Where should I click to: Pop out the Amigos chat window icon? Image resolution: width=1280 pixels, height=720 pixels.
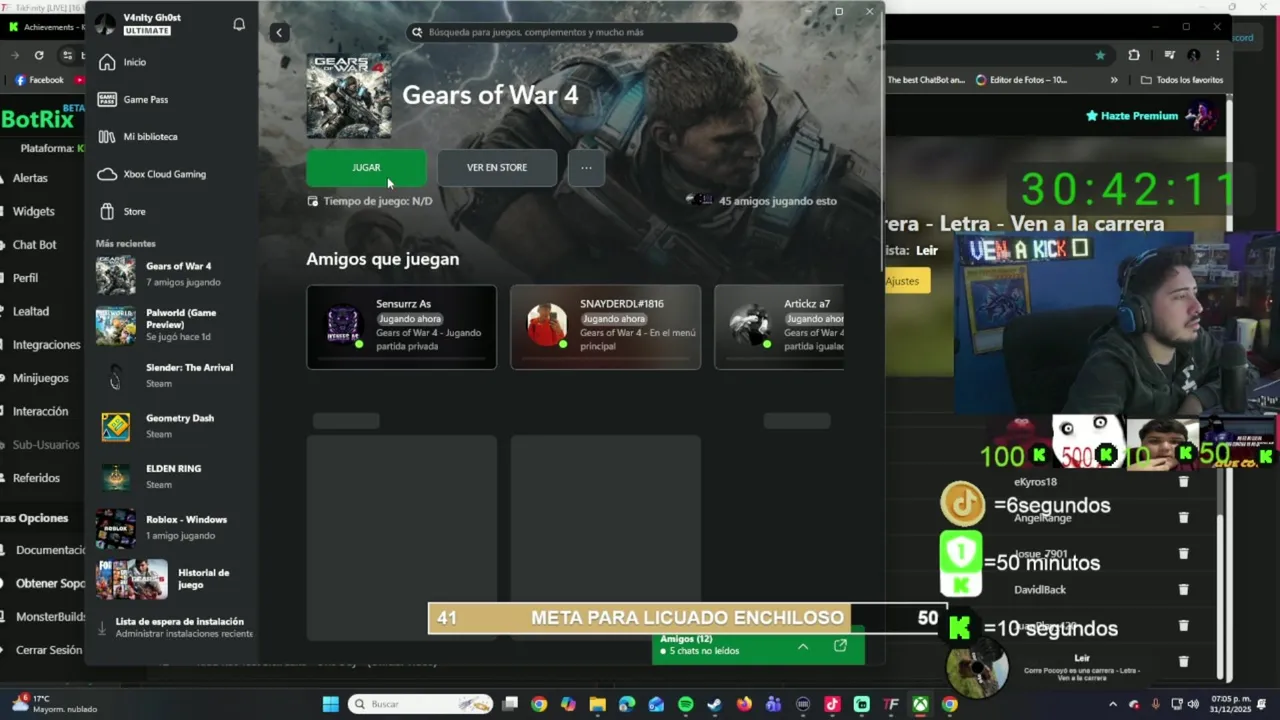tap(840, 646)
